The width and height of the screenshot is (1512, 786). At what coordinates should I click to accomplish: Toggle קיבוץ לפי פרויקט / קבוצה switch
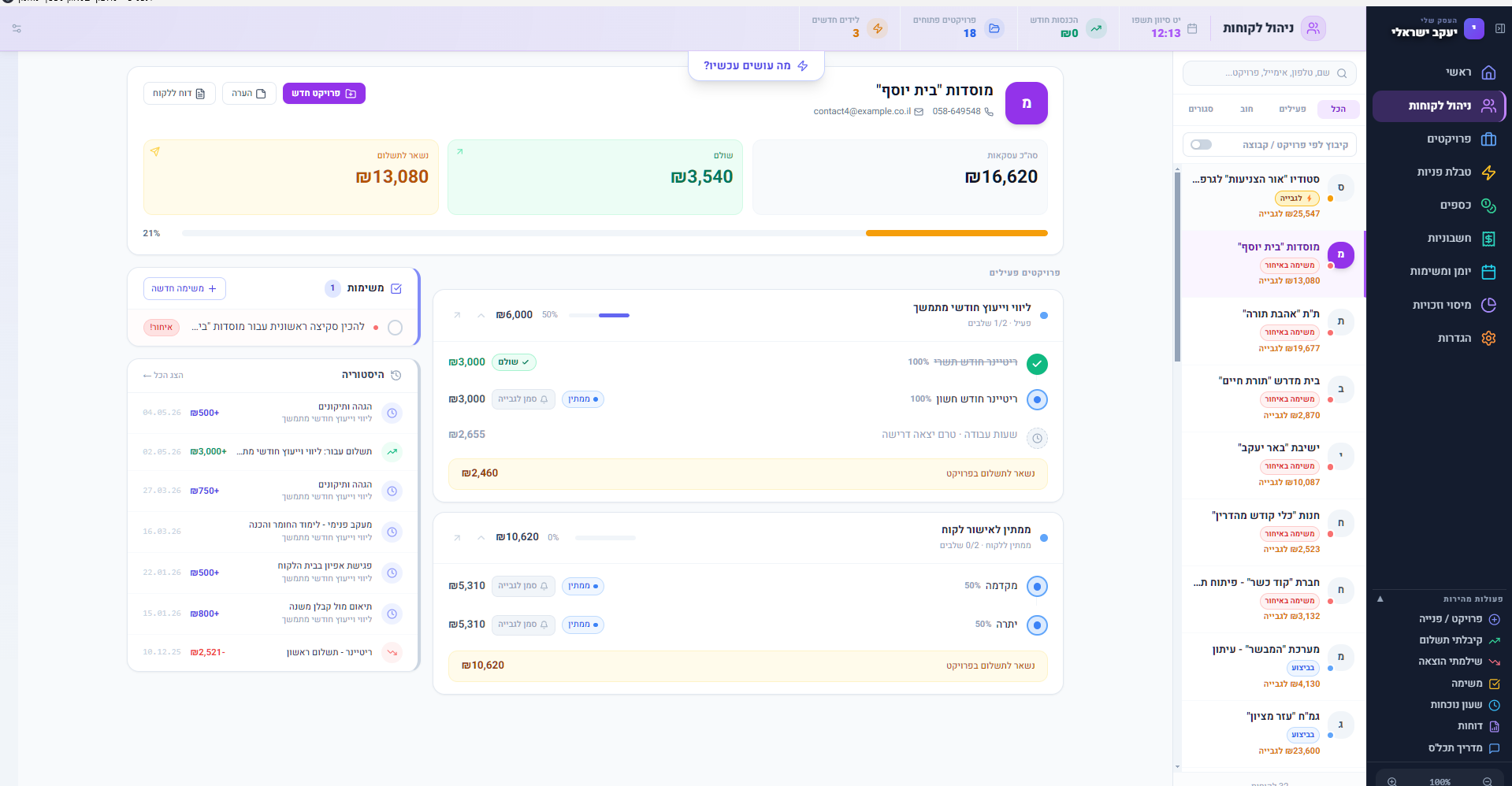click(x=1202, y=145)
